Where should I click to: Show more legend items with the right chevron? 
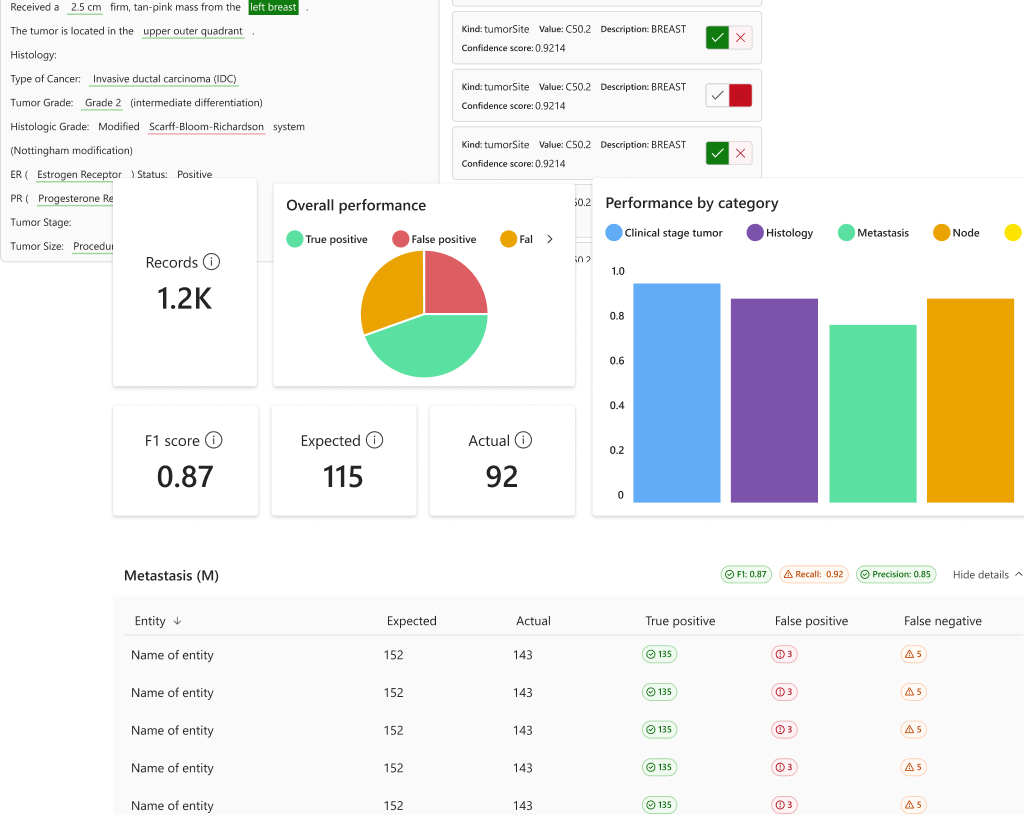[x=550, y=239]
